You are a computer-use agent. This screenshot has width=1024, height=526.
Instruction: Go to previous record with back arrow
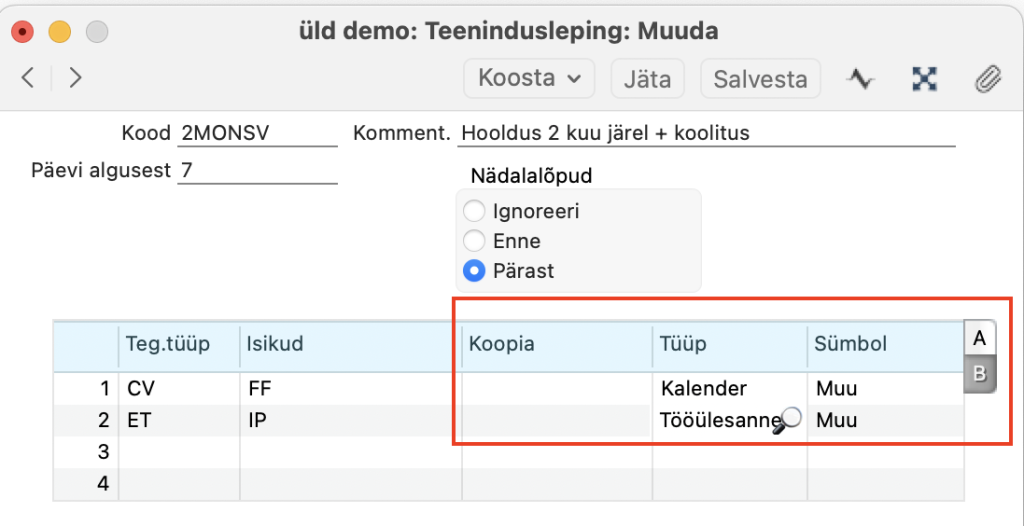pyautogui.click(x=27, y=78)
